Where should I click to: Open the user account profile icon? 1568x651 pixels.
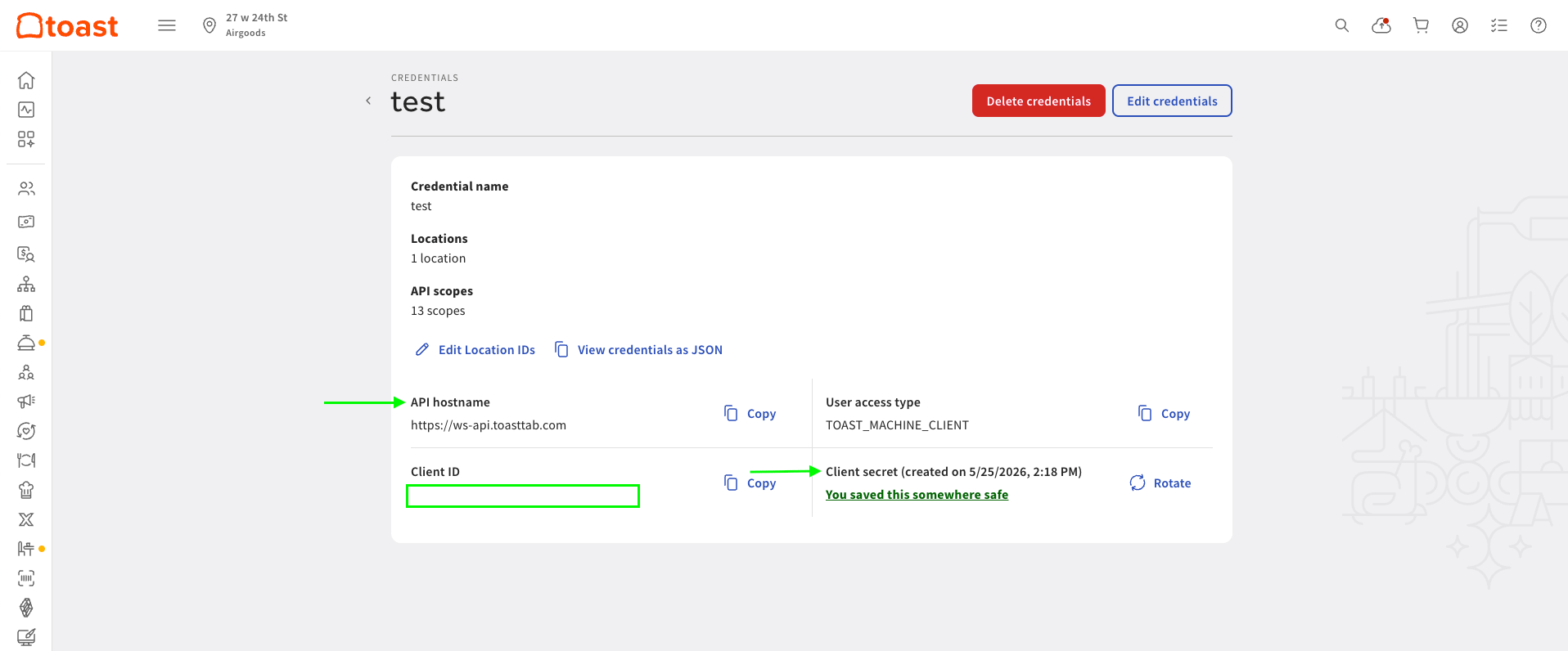point(1460,25)
